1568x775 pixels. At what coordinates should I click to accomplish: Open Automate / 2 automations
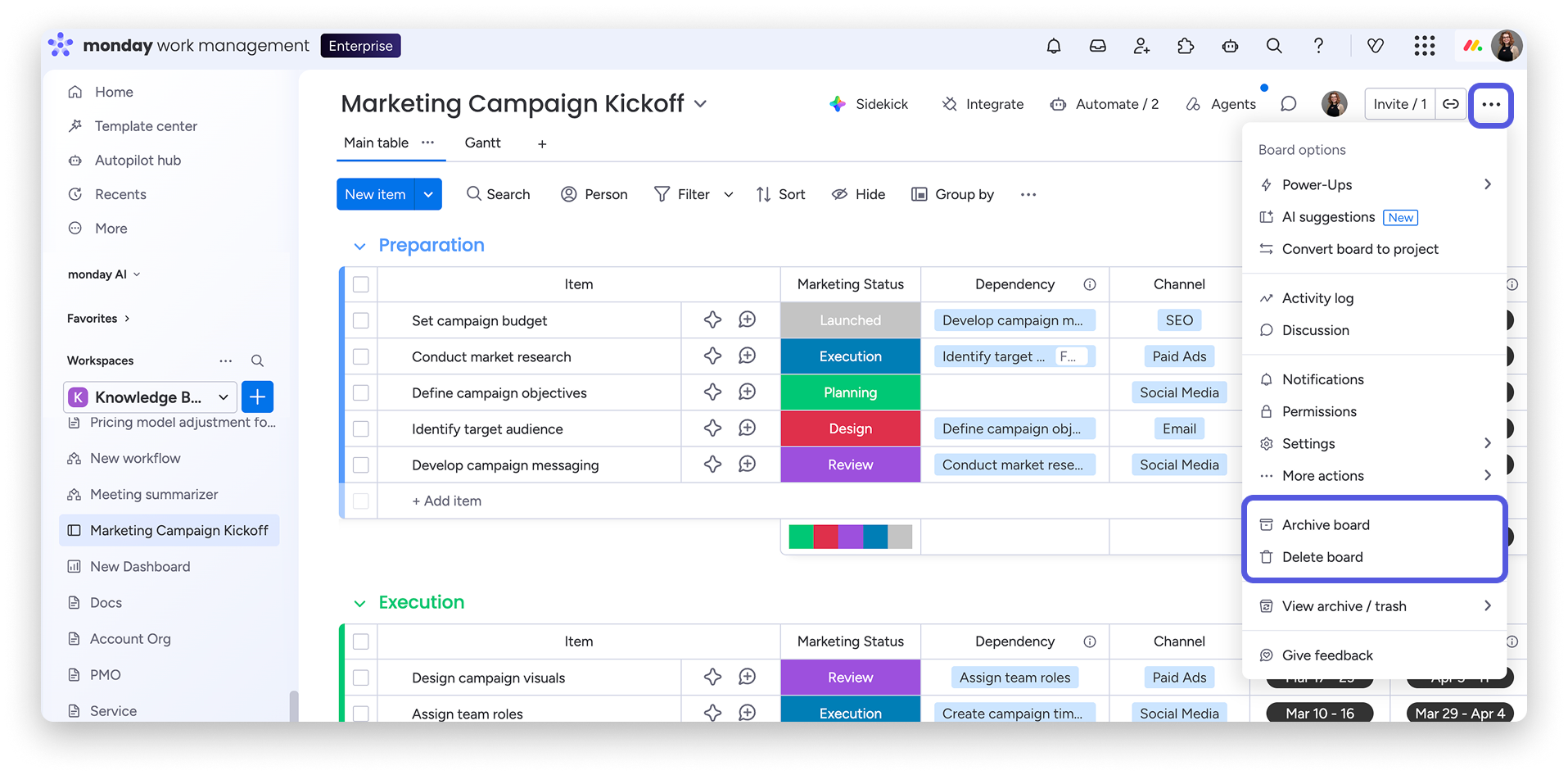1105,104
